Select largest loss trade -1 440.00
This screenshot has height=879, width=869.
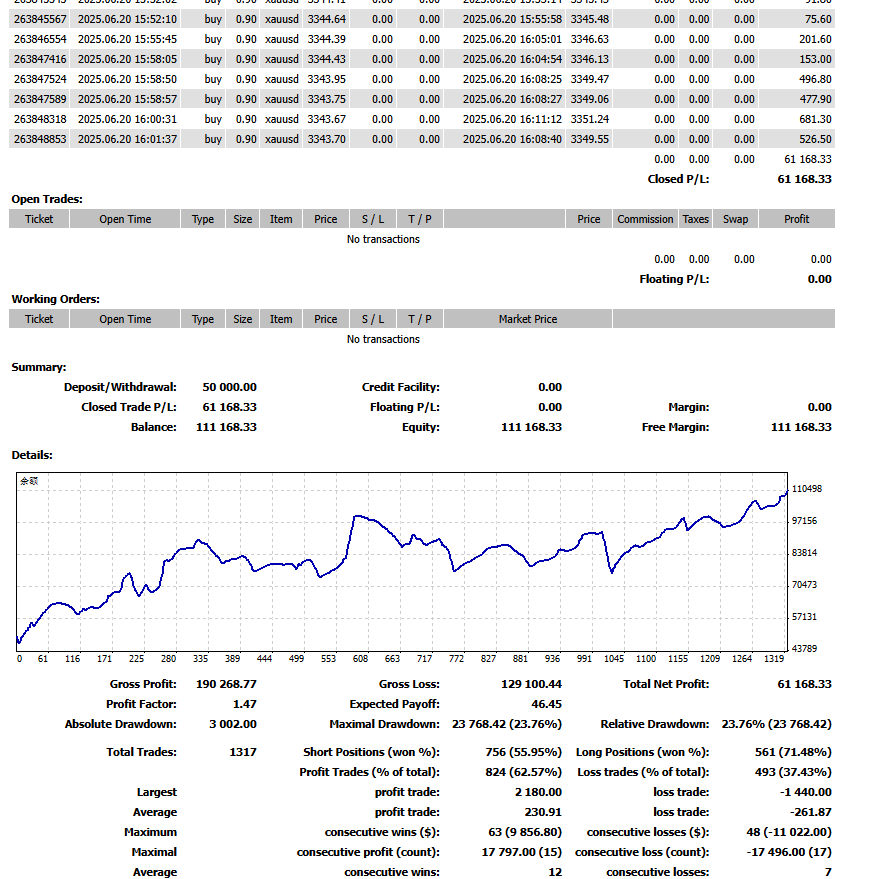tap(806, 792)
